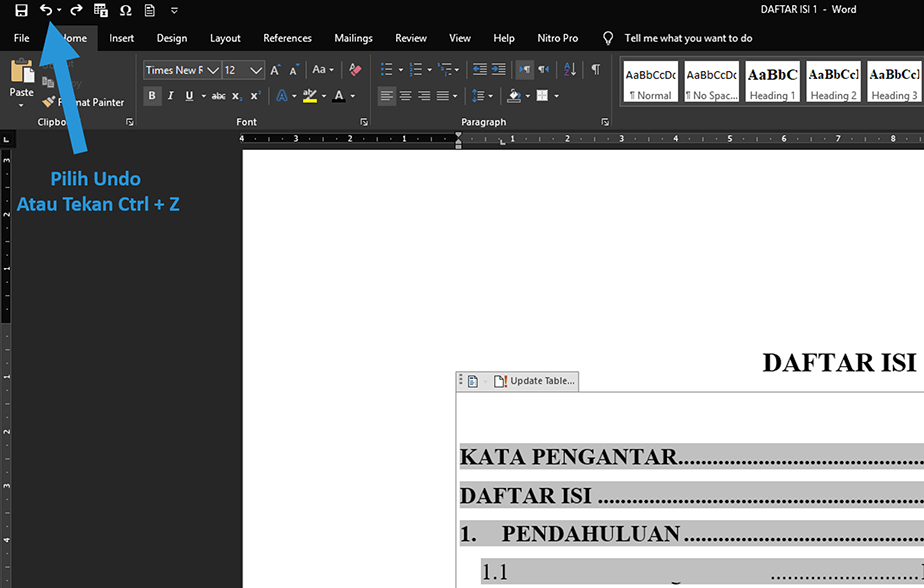Screen dimensions: 924x588
Task: Apply Borders with the grid icon
Action: pyautogui.click(x=542, y=95)
